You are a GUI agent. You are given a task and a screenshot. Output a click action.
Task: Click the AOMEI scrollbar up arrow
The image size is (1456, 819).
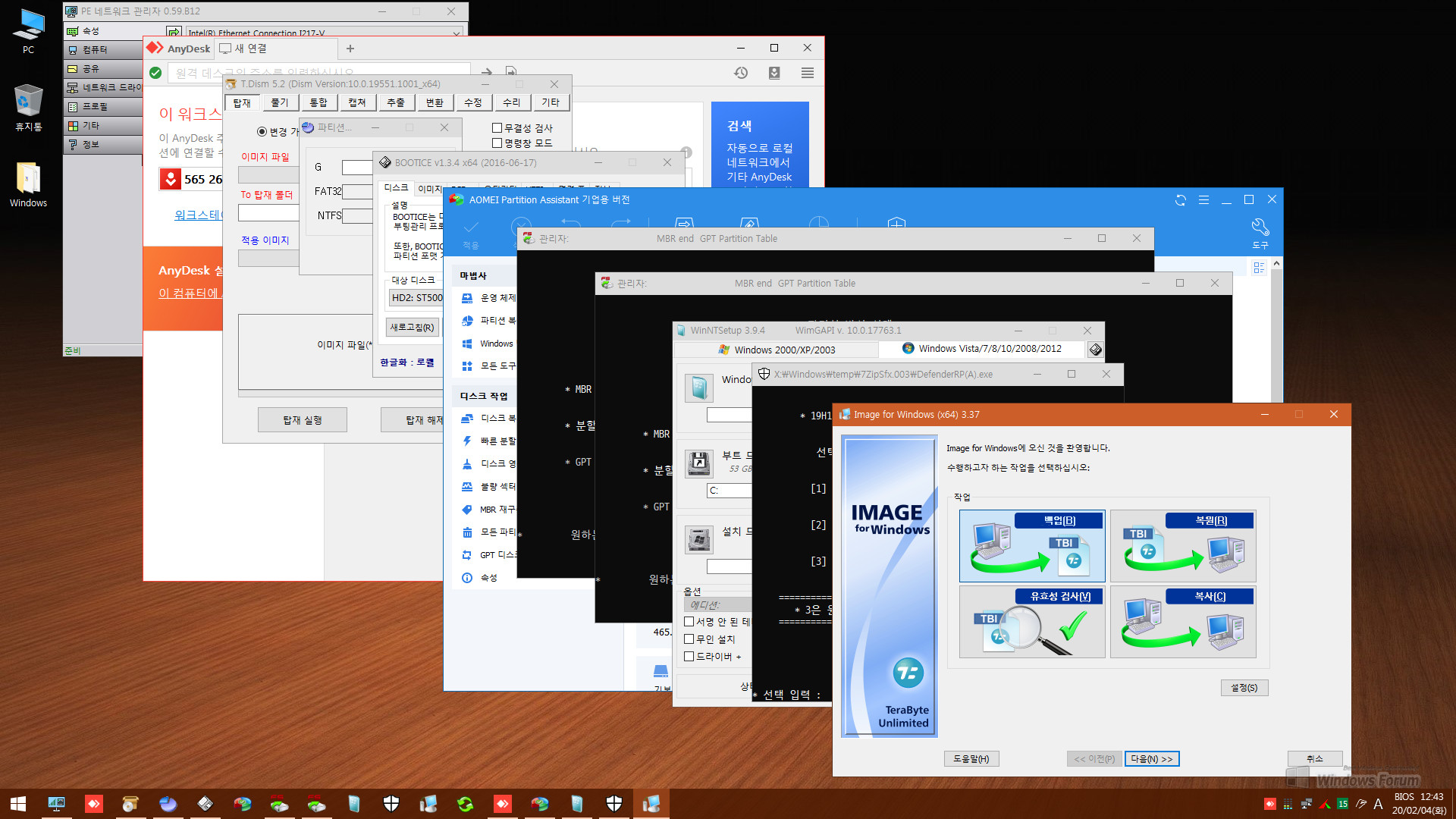point(1277,263)
